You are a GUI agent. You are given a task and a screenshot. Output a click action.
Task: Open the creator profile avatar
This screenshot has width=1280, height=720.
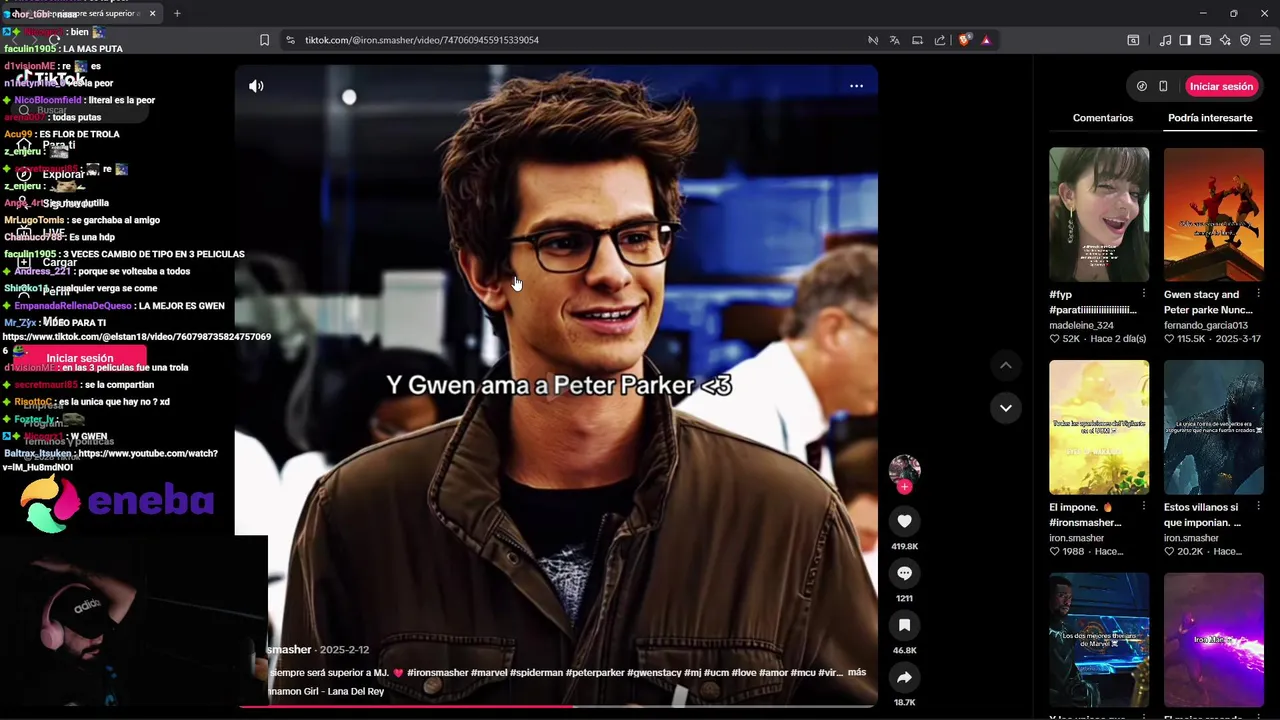pyautogui.click(x=904, y=470)
